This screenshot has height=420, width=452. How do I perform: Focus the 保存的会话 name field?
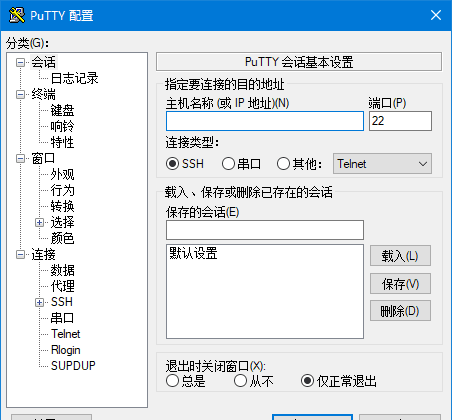click(265, 230)
